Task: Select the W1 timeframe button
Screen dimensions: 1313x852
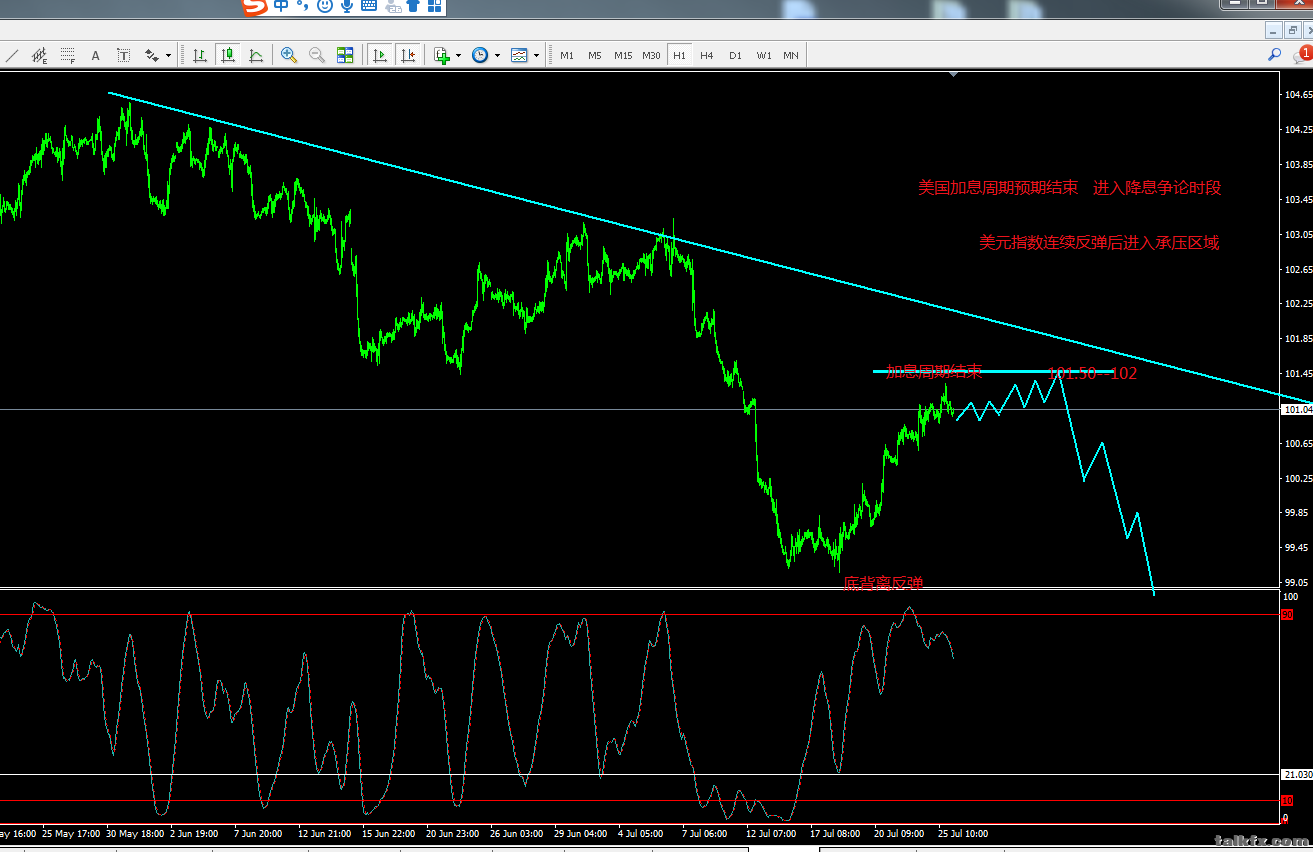Action: (764, 55)
